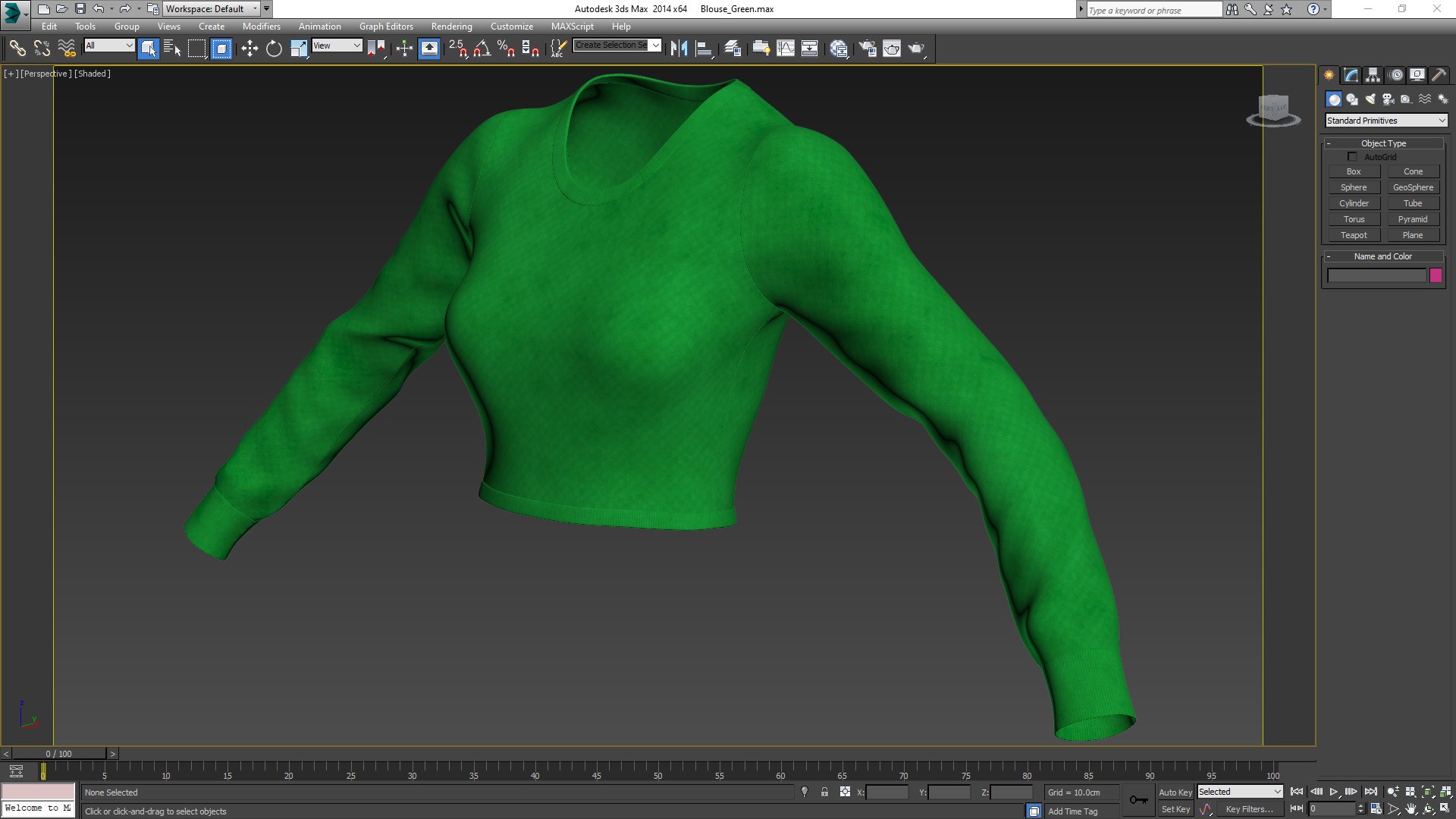Open the Schematic View
This screenshot has width=1456, height=819.
pyautogui.click(x=810, y=49)
